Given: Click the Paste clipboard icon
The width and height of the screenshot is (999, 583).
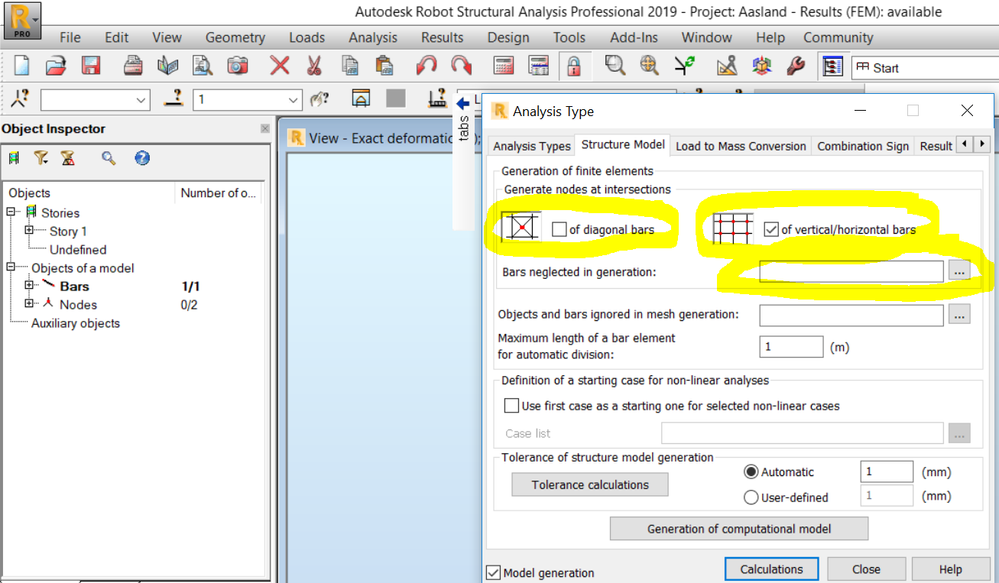Looking at the screenshot, I should point(384,66).
